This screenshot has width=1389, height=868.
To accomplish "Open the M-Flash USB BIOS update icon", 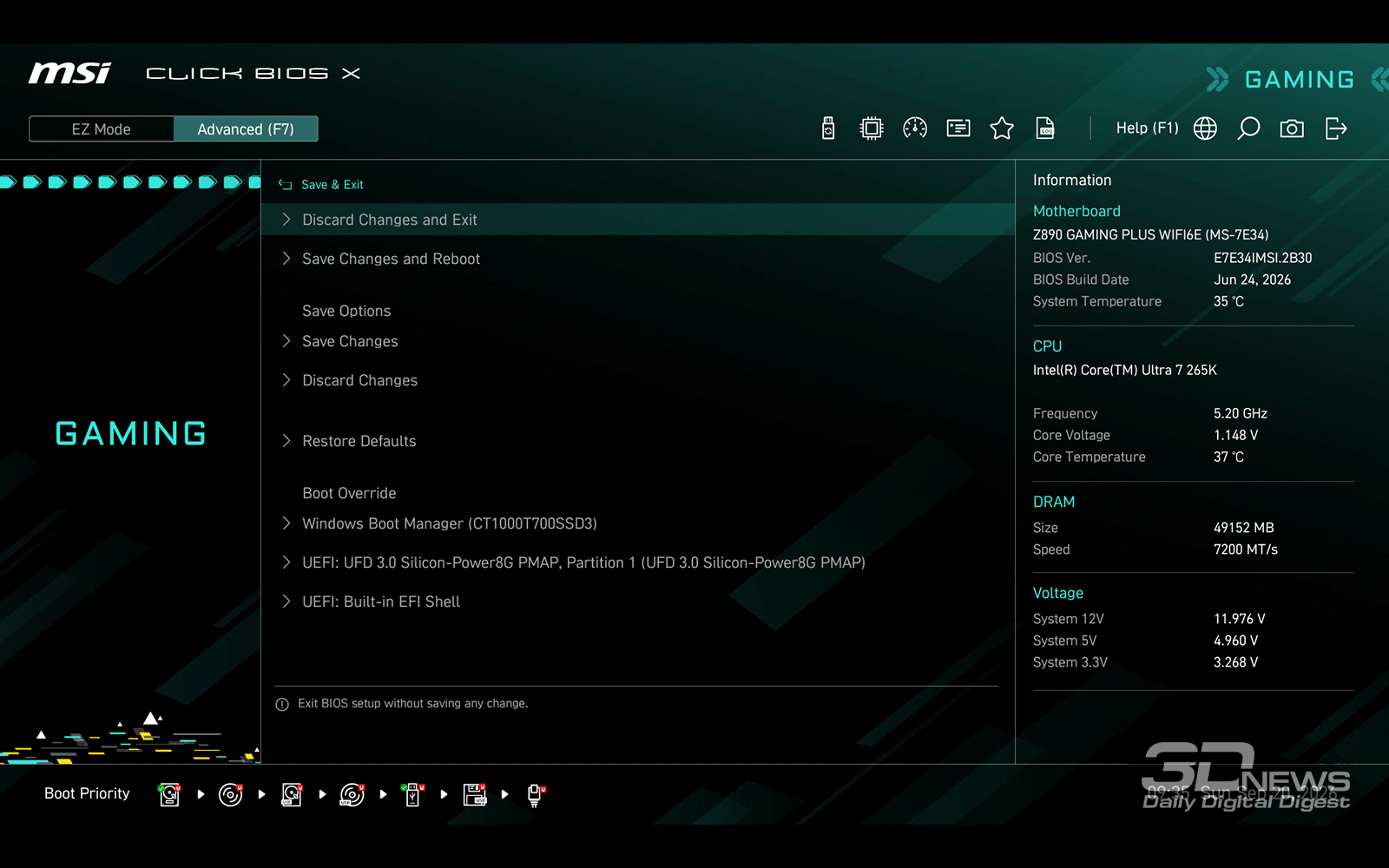I will pos(828,128).
